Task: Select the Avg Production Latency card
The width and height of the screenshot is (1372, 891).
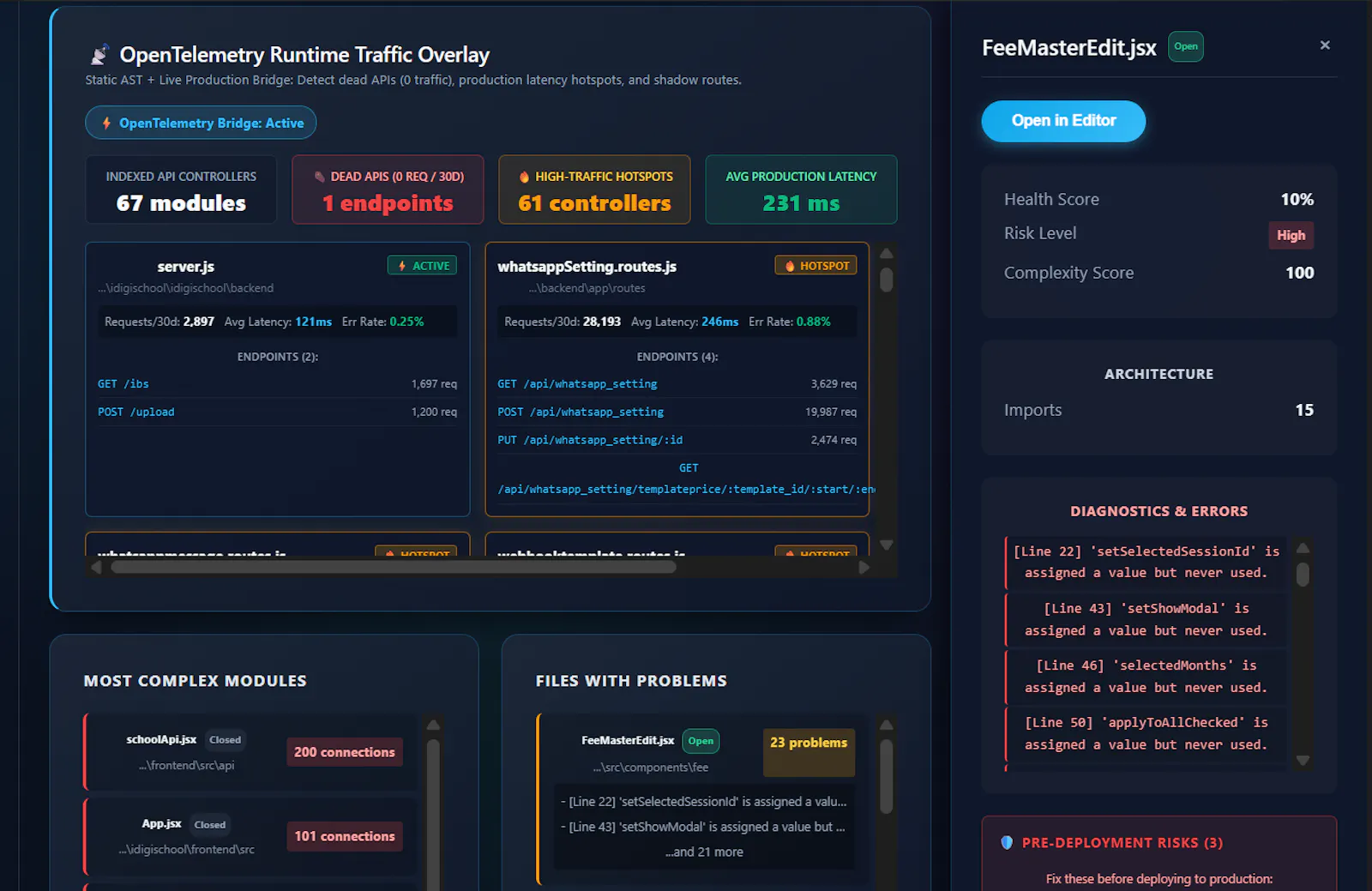Action: (801, 190)
